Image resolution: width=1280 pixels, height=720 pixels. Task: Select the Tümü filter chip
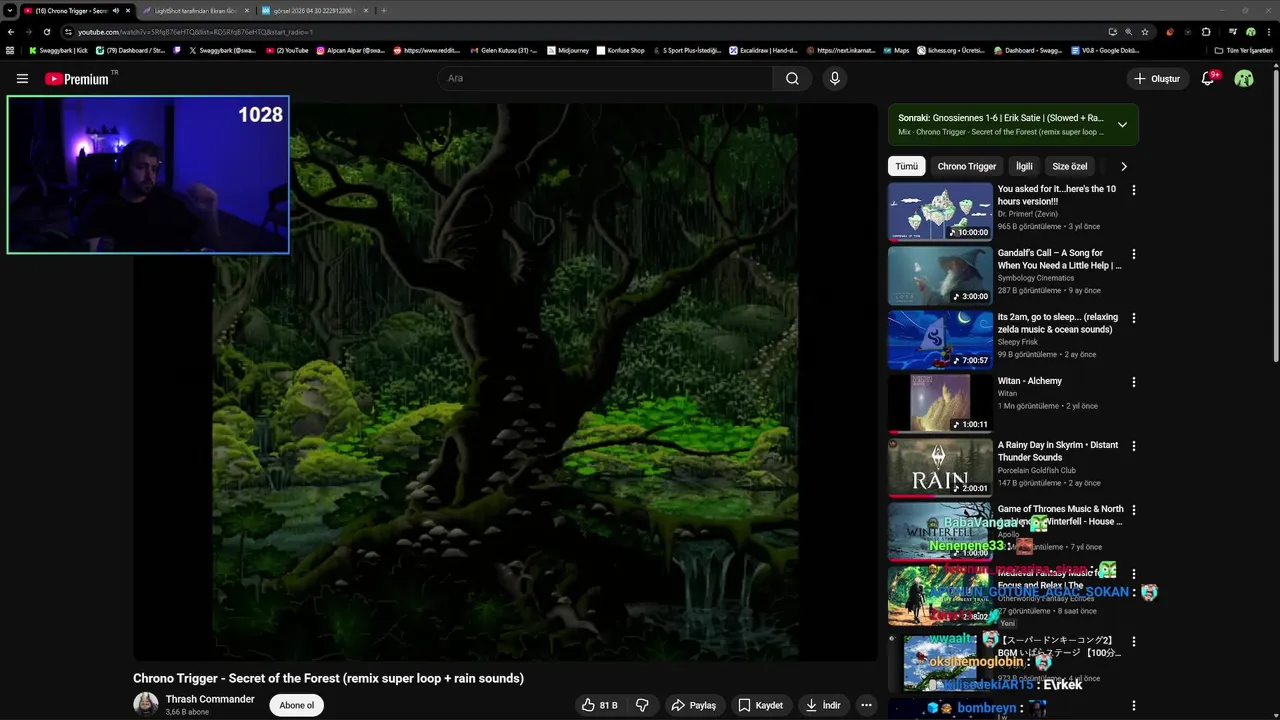907,166
